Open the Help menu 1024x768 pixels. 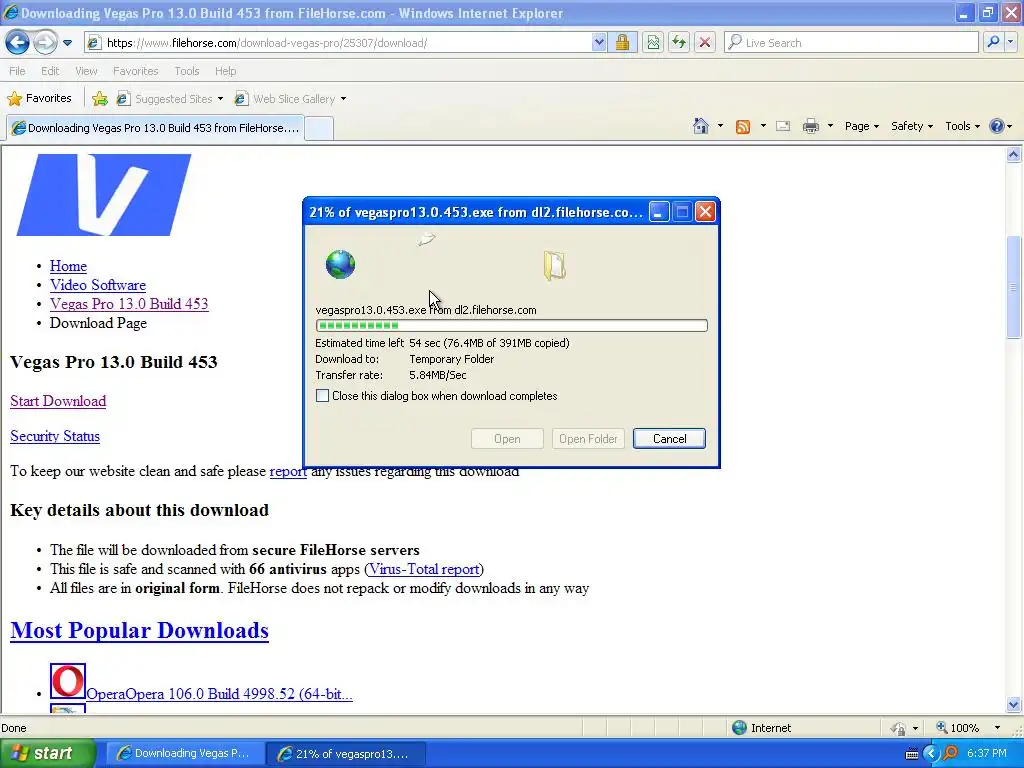[225, 71]
